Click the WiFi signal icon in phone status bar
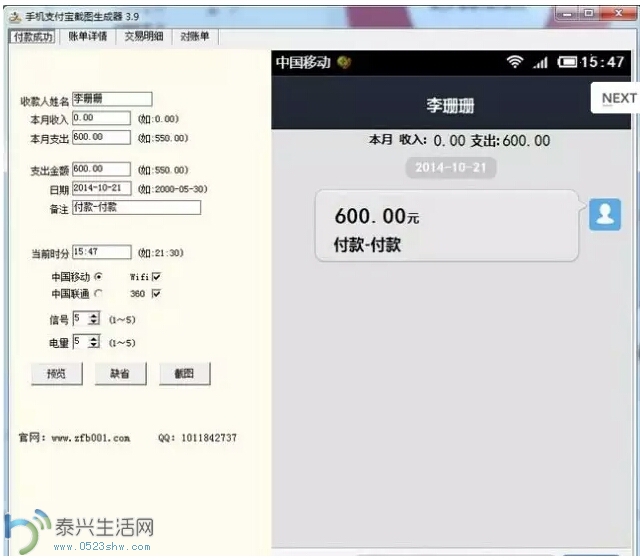 click(515, 62)
